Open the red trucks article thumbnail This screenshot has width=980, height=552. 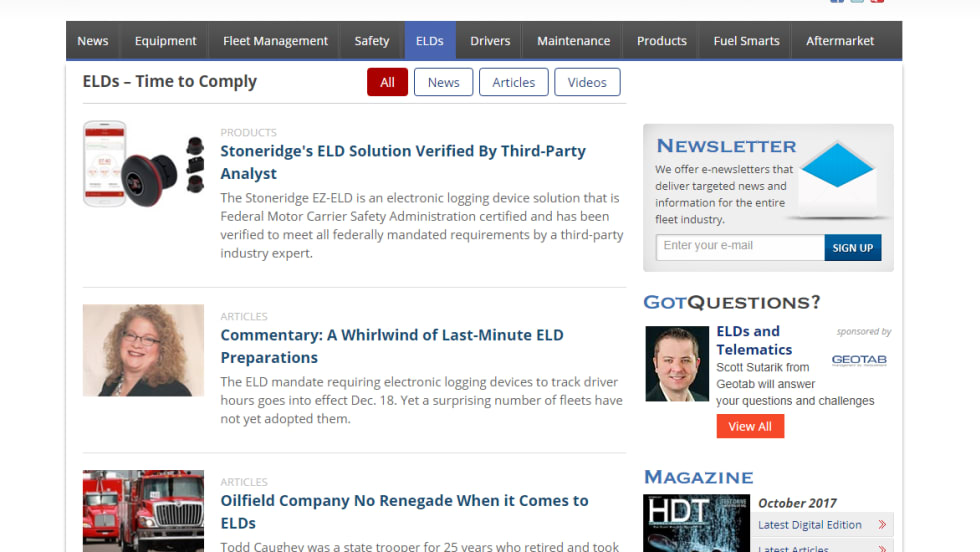143,511
